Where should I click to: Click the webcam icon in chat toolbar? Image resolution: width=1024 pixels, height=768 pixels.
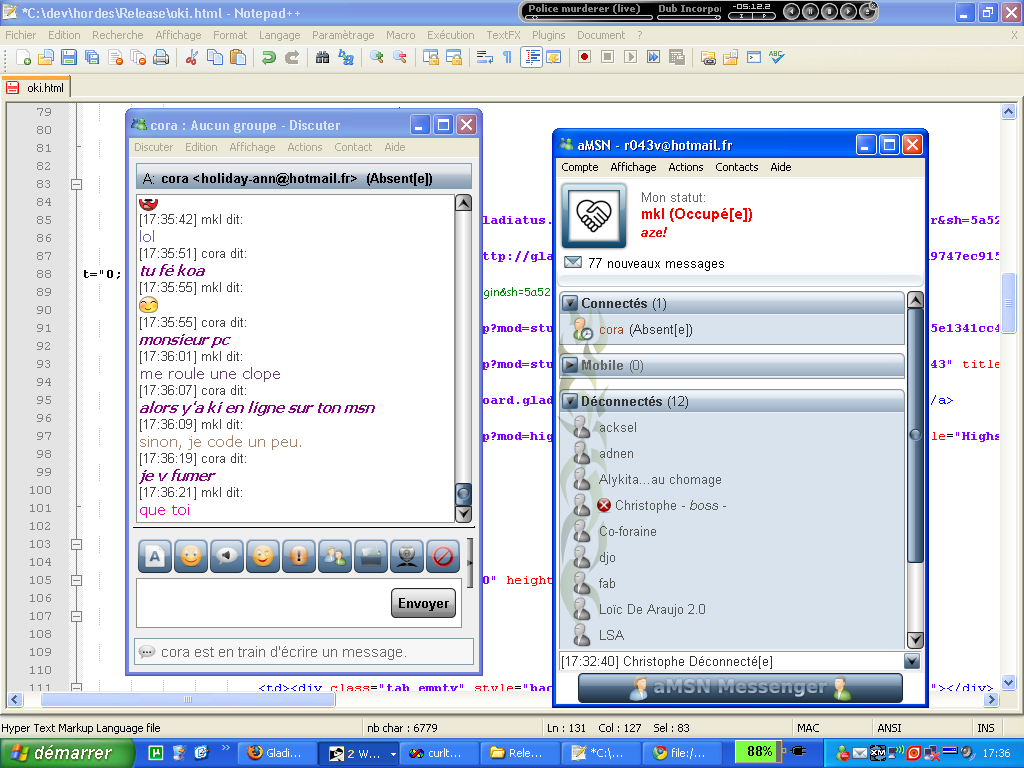(406, 556)
